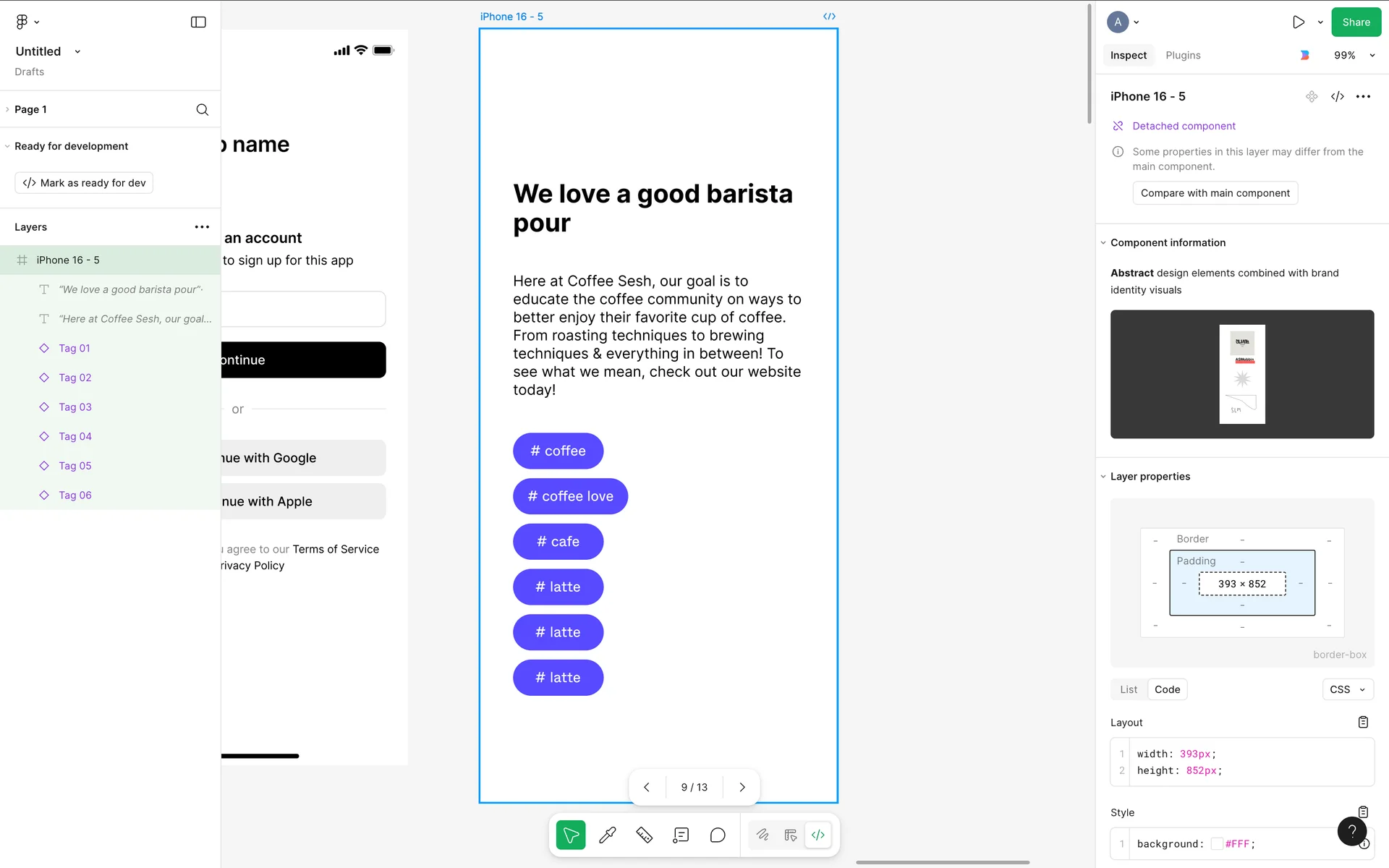Select the ruler measure tool
1389x868 pixels.
(x=644, y=835)
